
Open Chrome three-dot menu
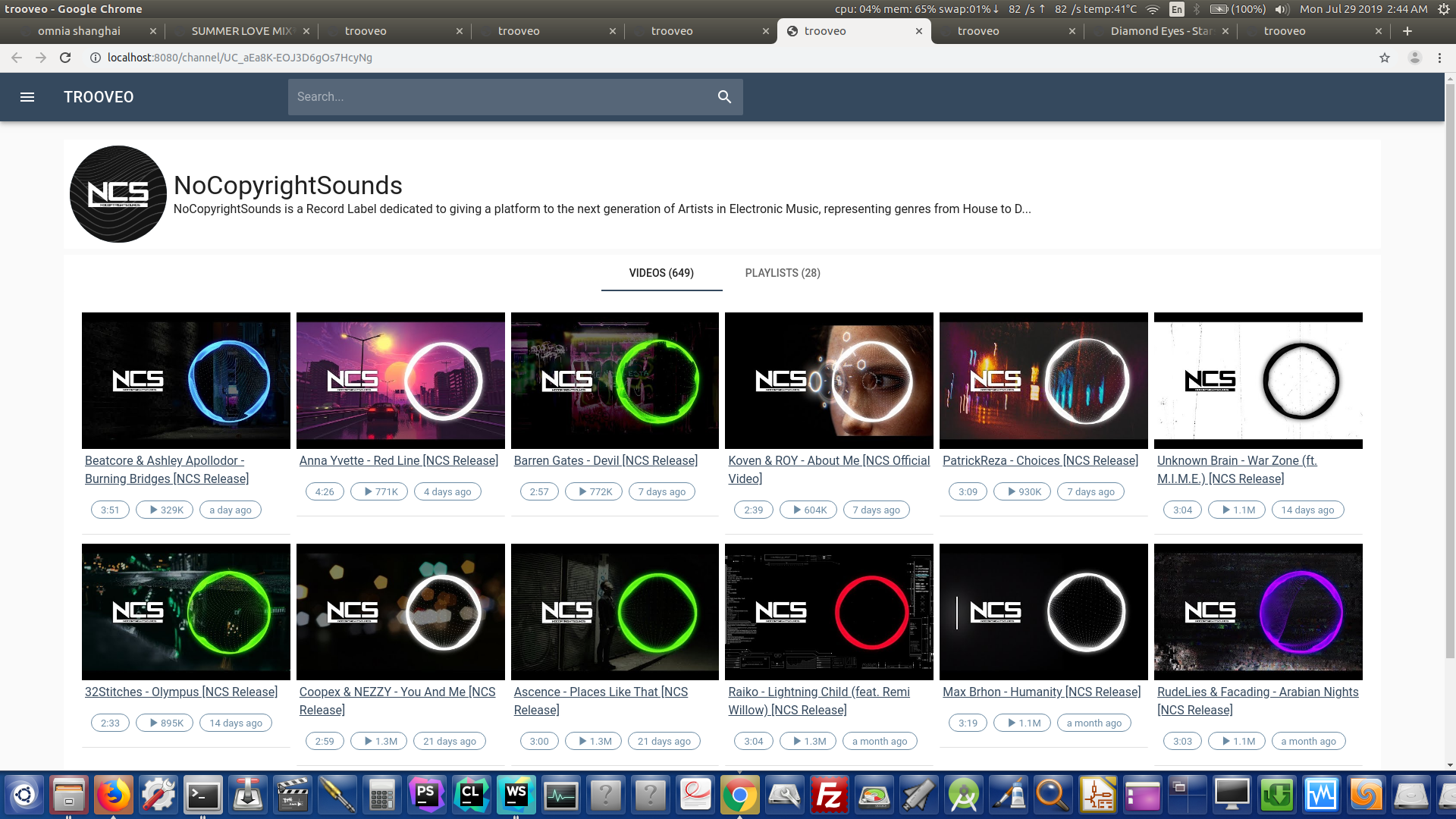1439,58
